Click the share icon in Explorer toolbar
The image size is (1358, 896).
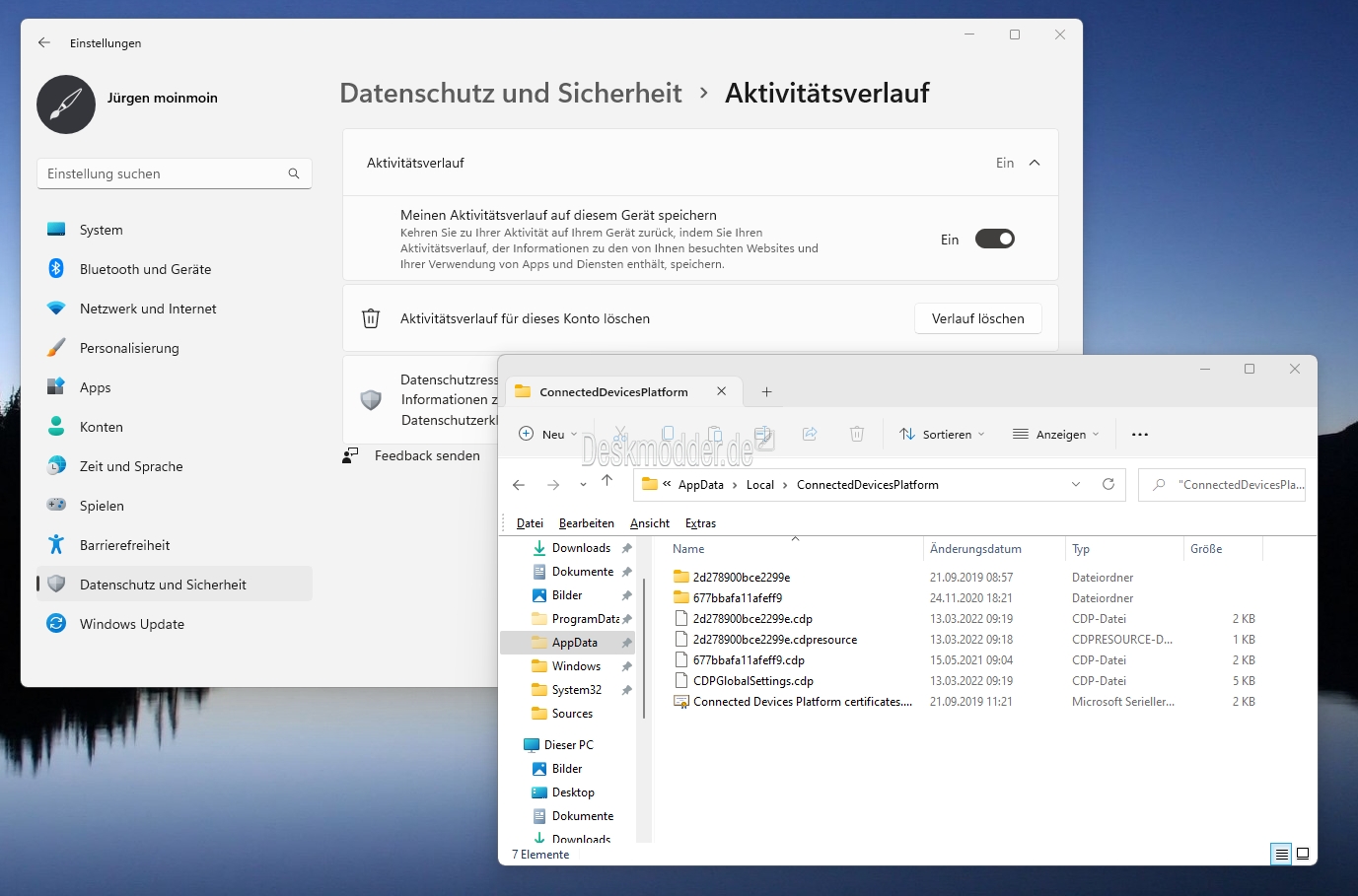pos(810,434)
